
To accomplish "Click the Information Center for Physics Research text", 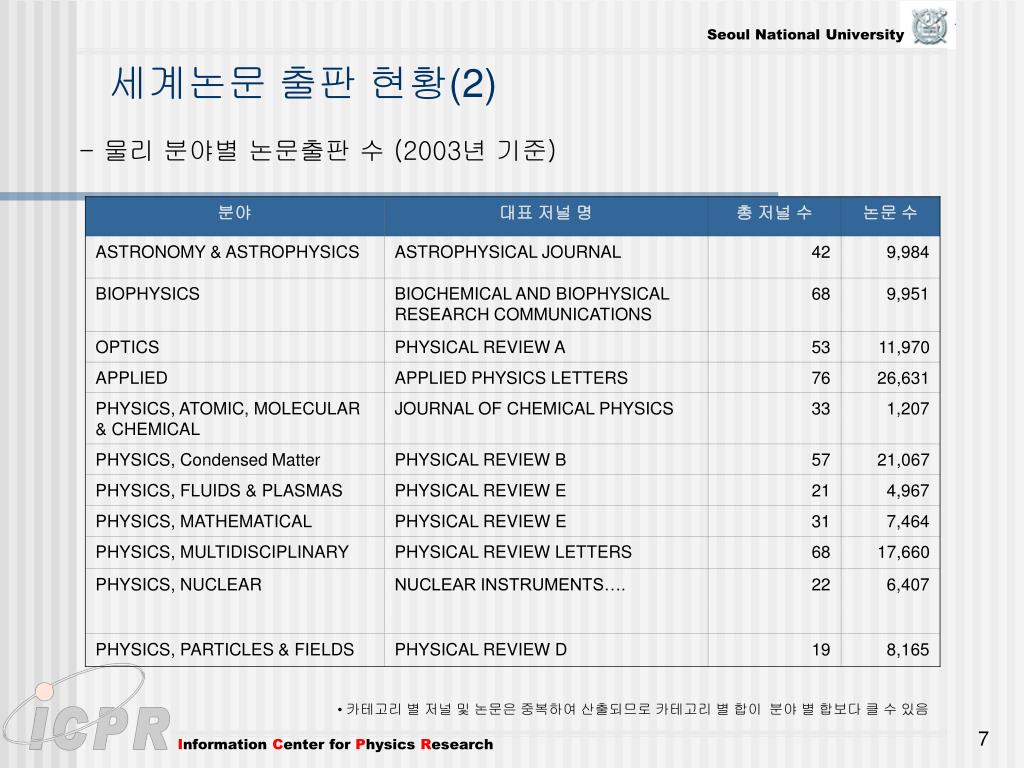I will [x=336, y=744].
